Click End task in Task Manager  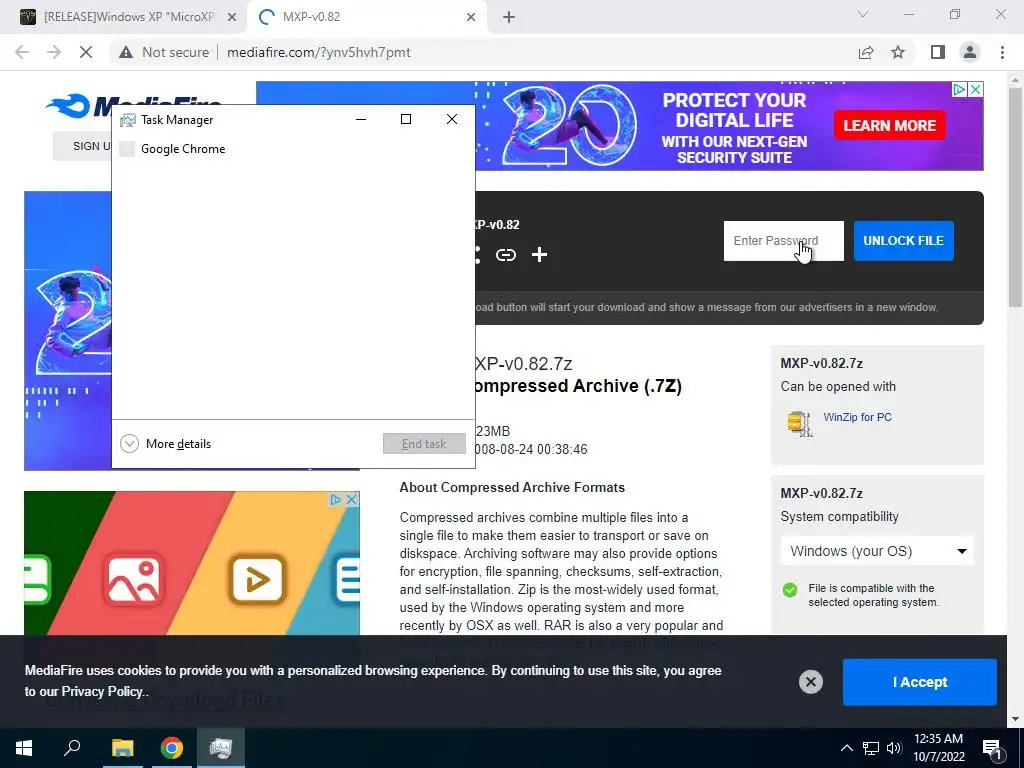[x=424, y=444]
